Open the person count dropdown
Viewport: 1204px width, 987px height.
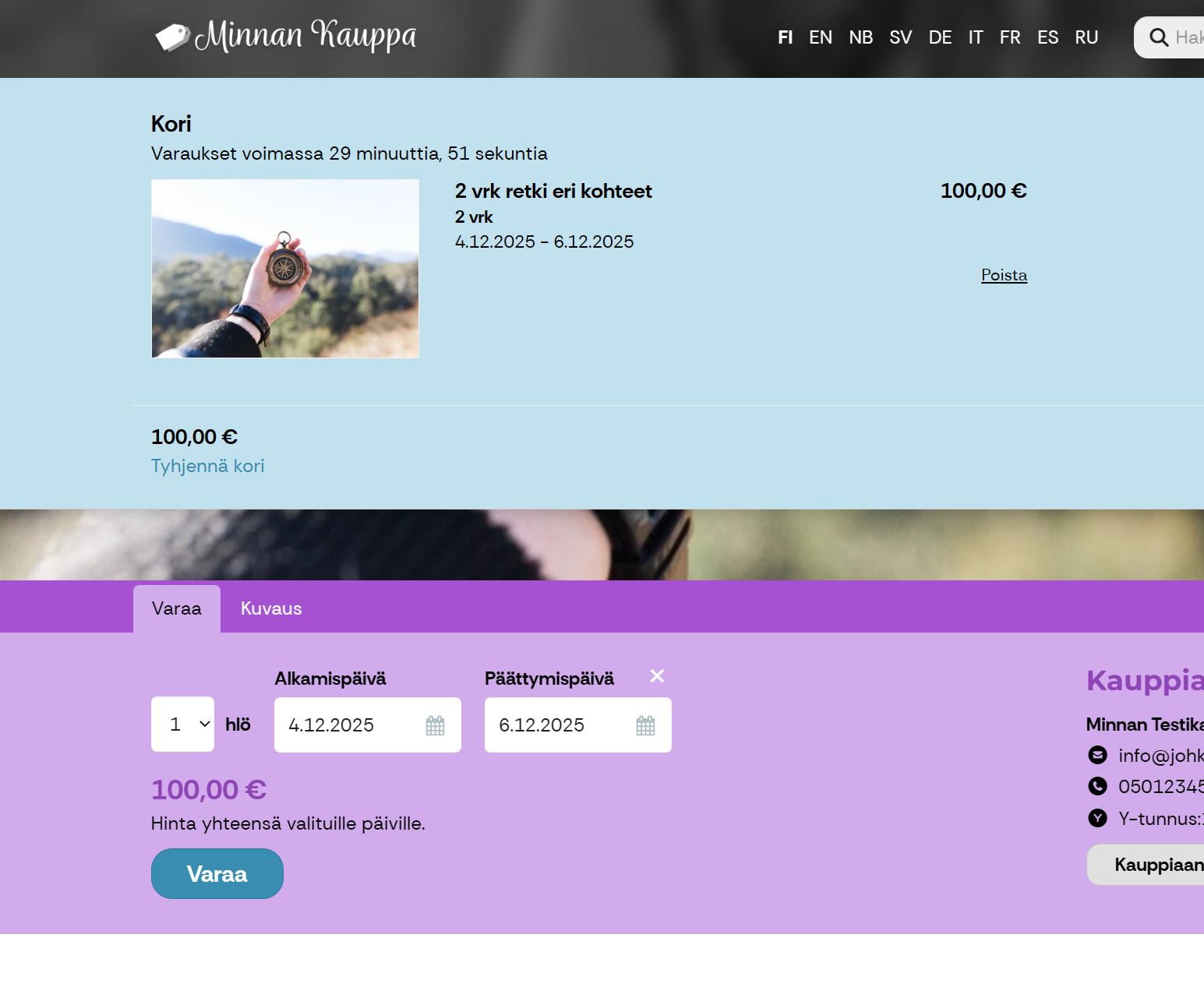(x=182, y=724)
